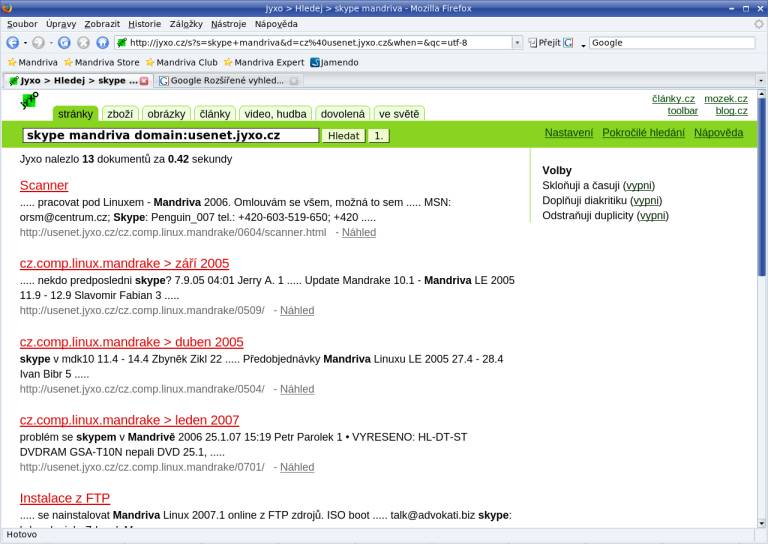This screenshot has height=544, width=768.
Task: Open the Mandriva bookmark
Action: pos(33,63)
